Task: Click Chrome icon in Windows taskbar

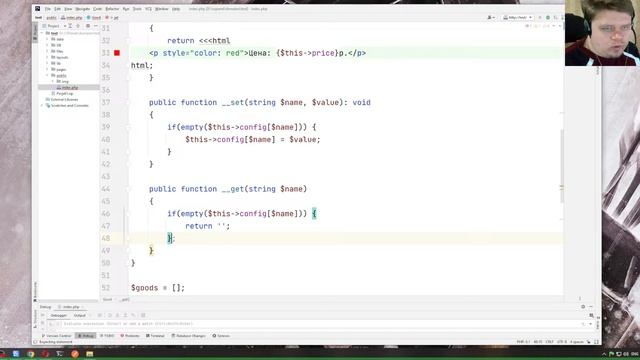Action: click(x=31, y=354)
